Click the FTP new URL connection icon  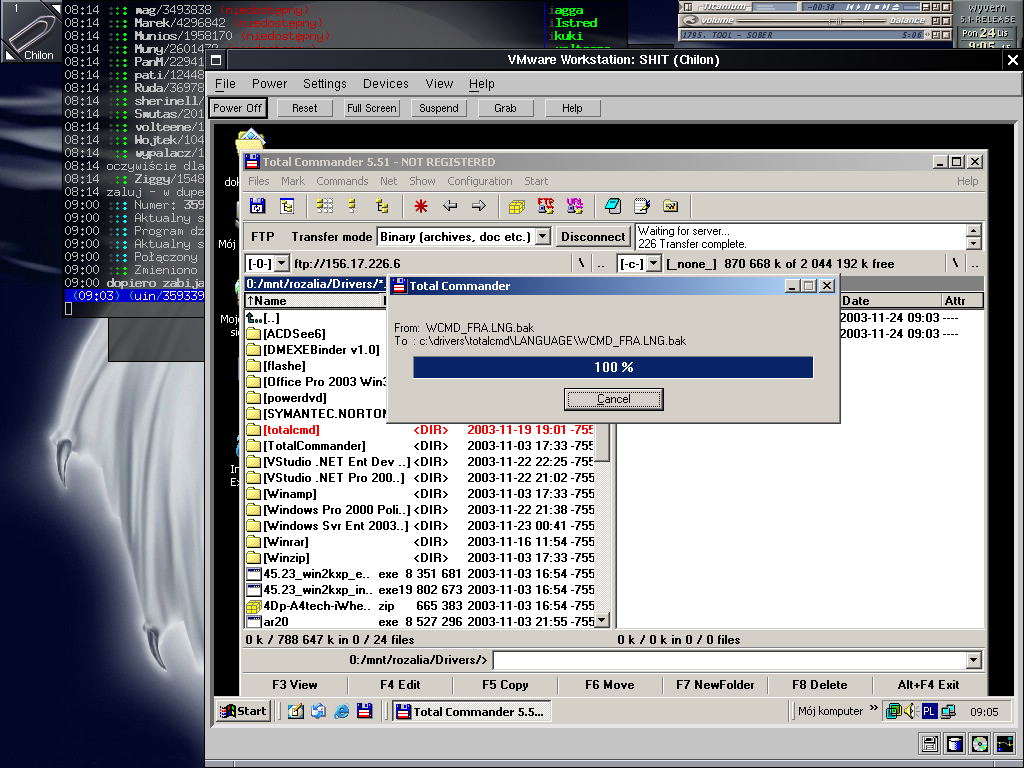(x=574, y=206)
